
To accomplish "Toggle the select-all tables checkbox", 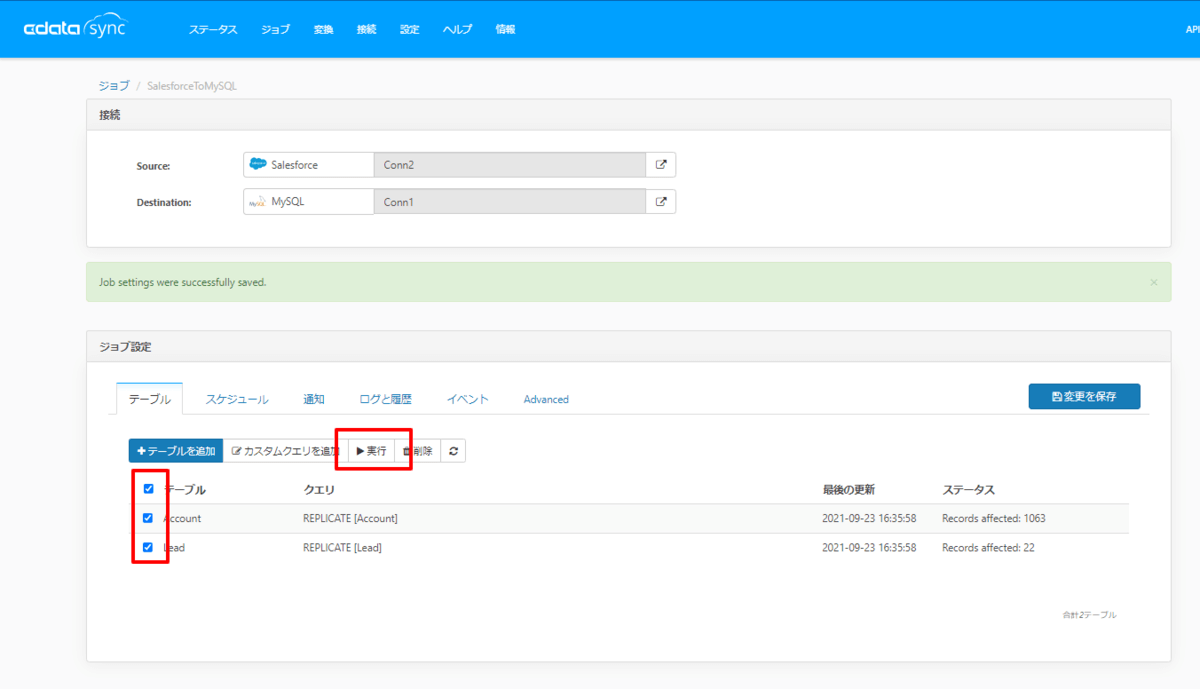I will click(149, 489).
